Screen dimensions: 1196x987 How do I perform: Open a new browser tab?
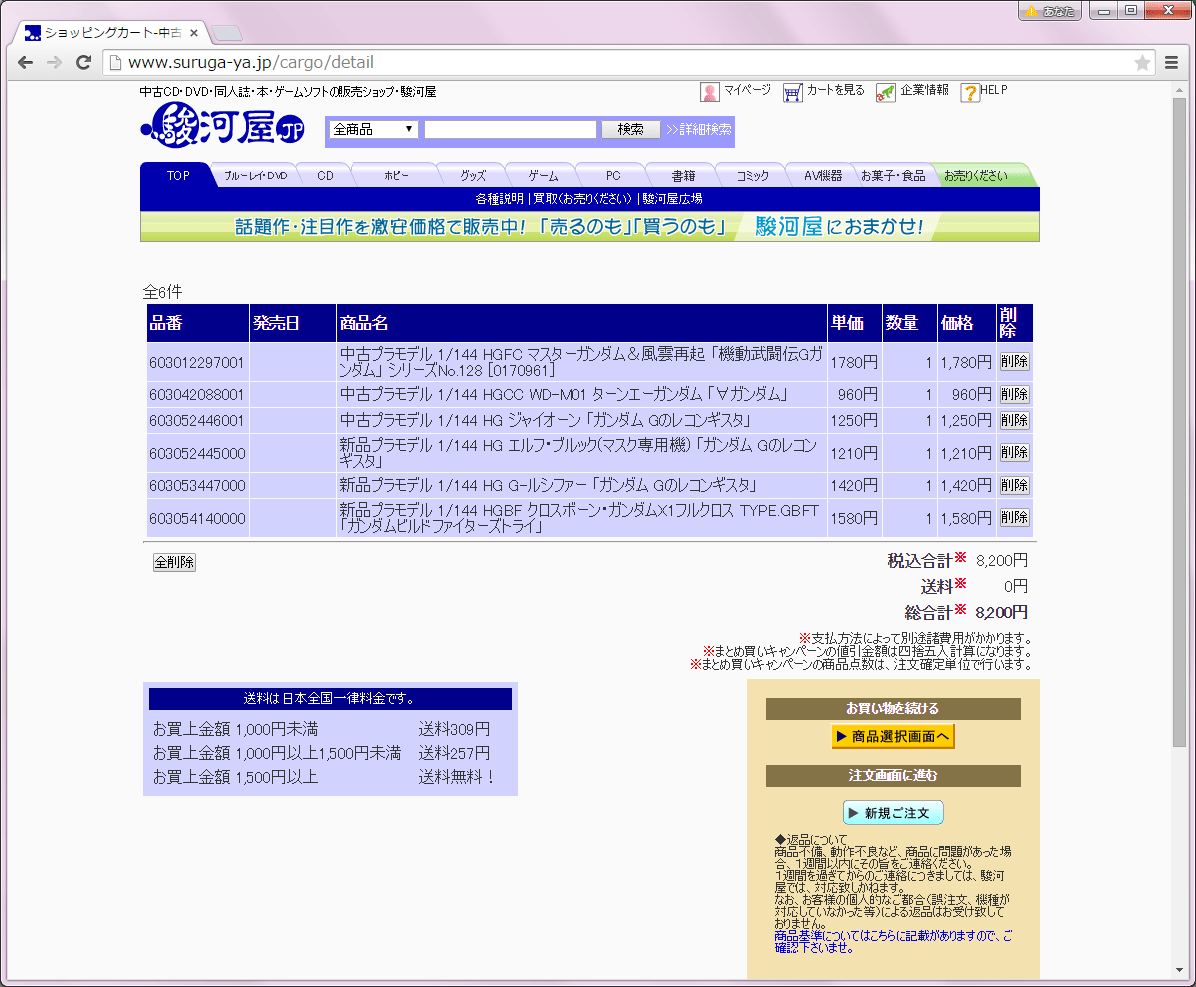point(226,33)
